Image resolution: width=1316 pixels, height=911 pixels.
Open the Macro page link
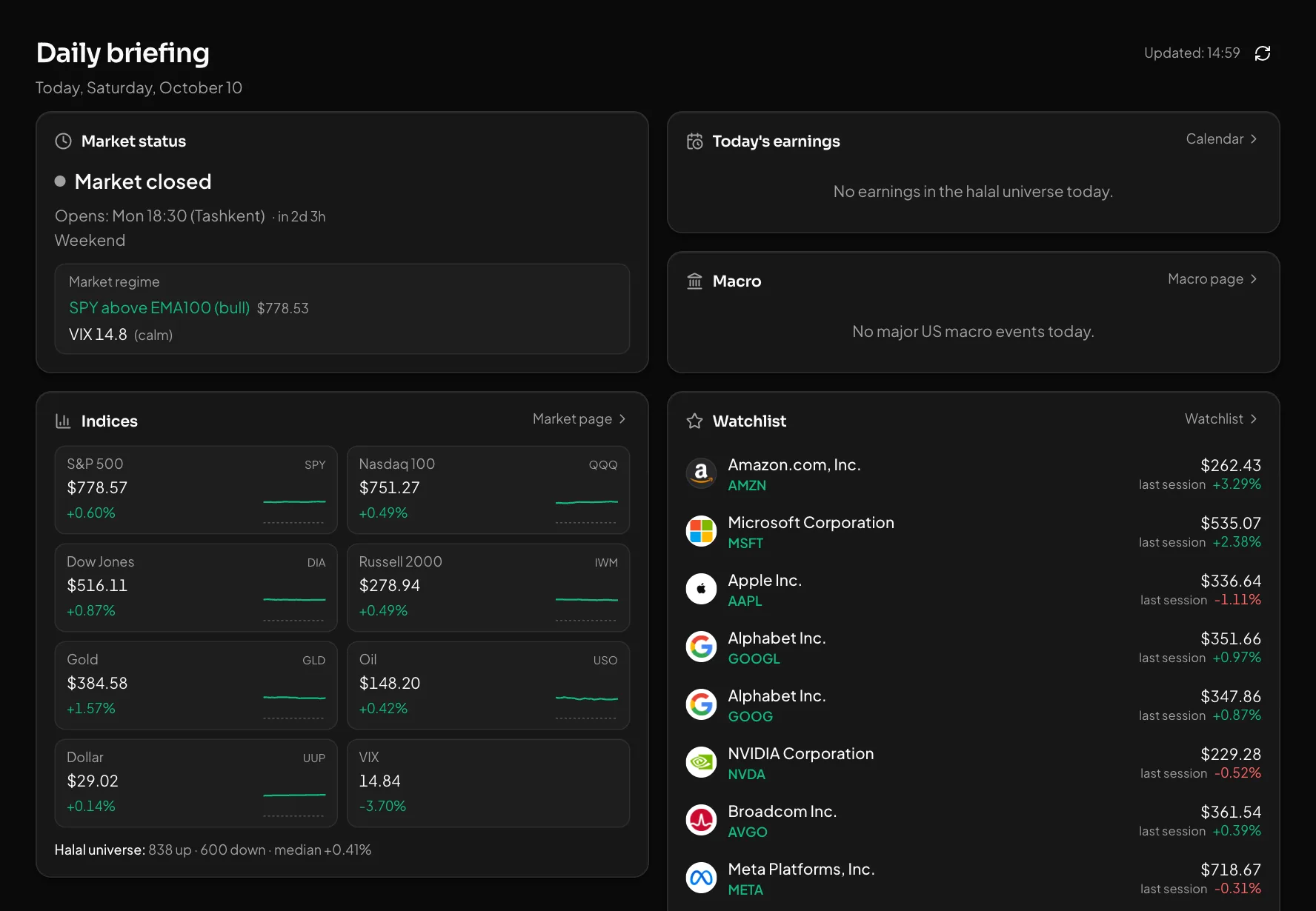pyautogui.click(x=1213, y=278)
